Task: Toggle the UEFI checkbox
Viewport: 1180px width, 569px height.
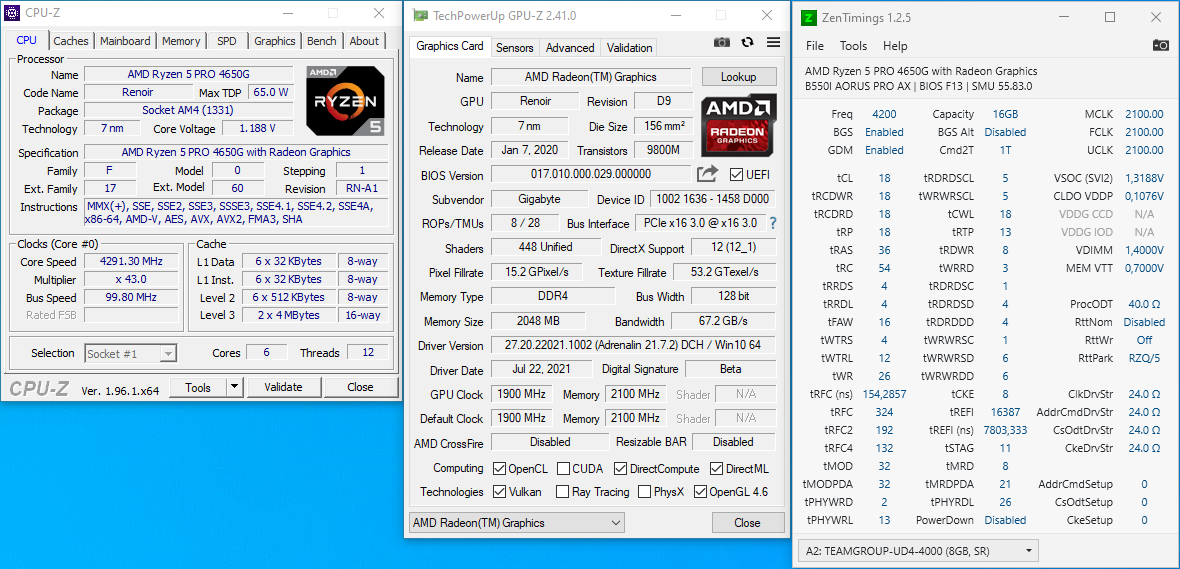Action: tap(737, 175)
